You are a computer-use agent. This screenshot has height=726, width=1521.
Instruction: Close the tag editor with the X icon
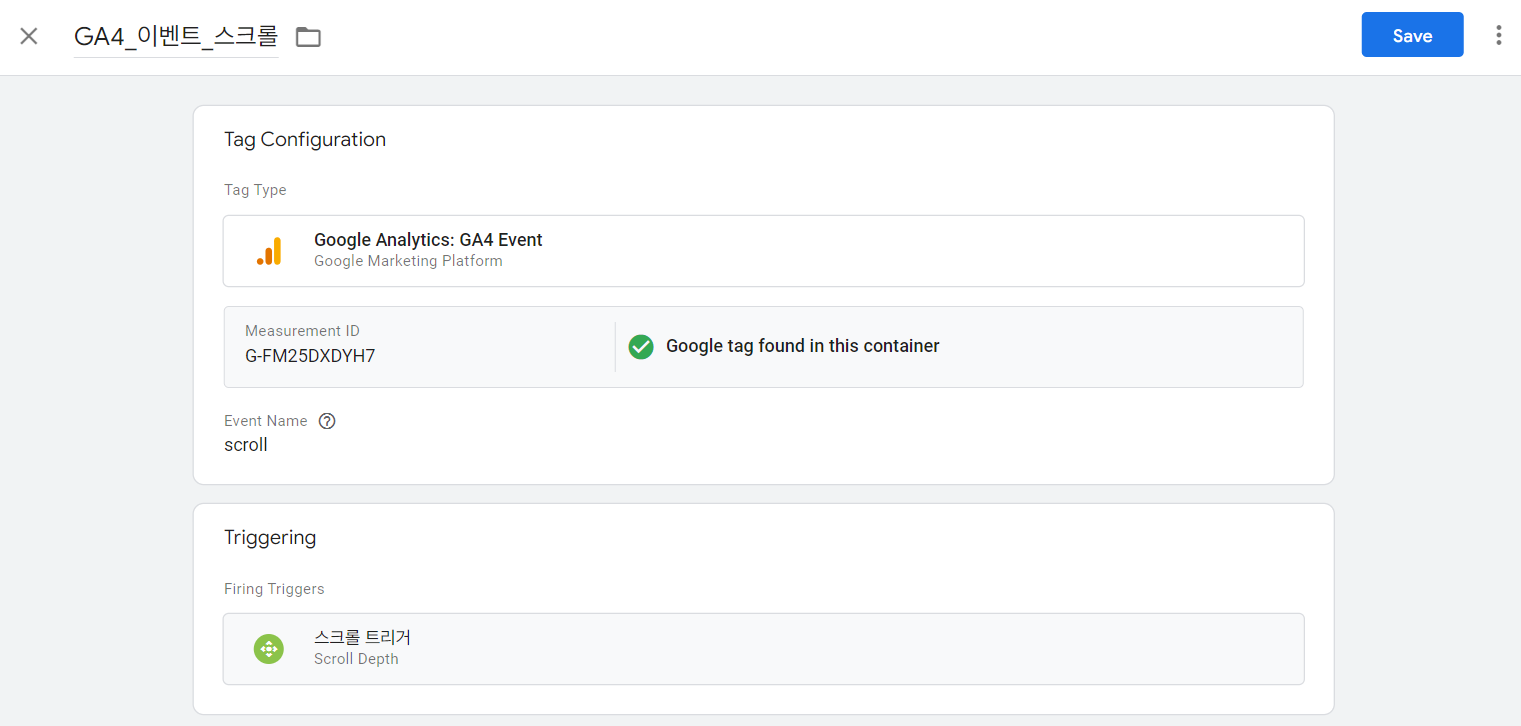tap(29, 36)
